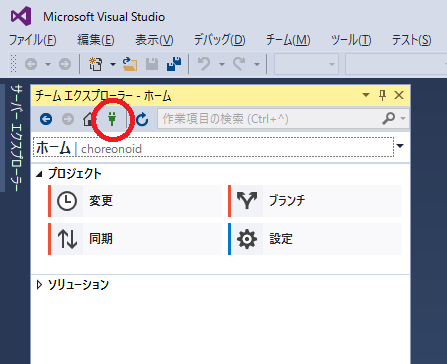This screenshot has width=447, height=364.
Task: Click the Save All icon
Action: [174, 64]
